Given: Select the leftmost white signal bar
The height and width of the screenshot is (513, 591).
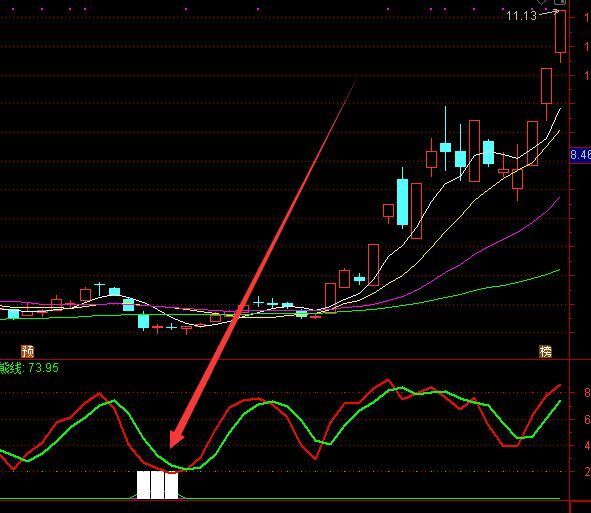Looking at the screenshot, I should coord(143,485).
